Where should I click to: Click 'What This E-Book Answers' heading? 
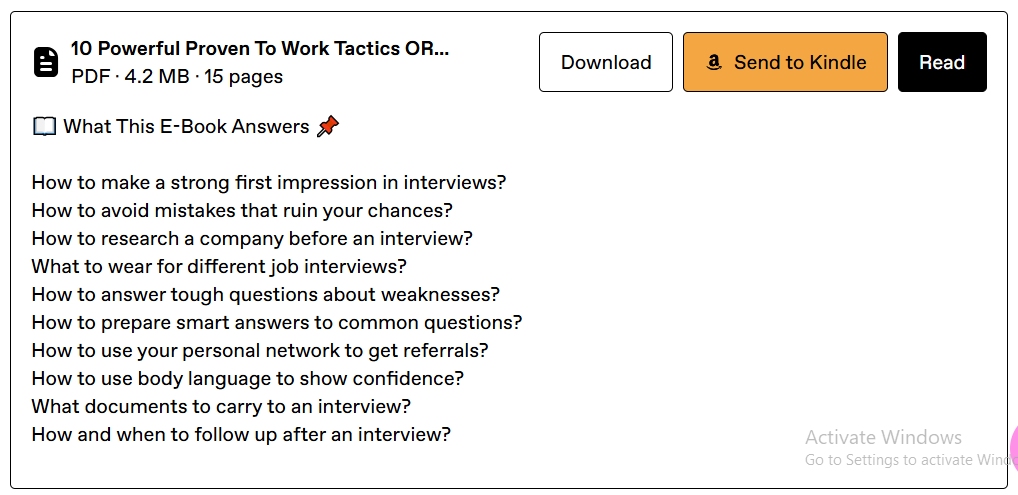click(x=186, y=126)
